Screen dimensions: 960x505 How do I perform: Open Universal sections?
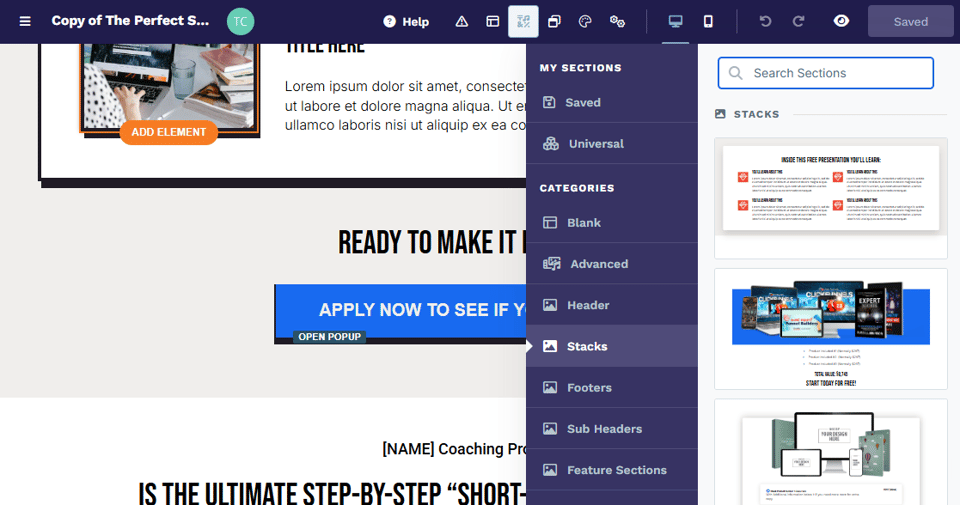pos(612,143)
